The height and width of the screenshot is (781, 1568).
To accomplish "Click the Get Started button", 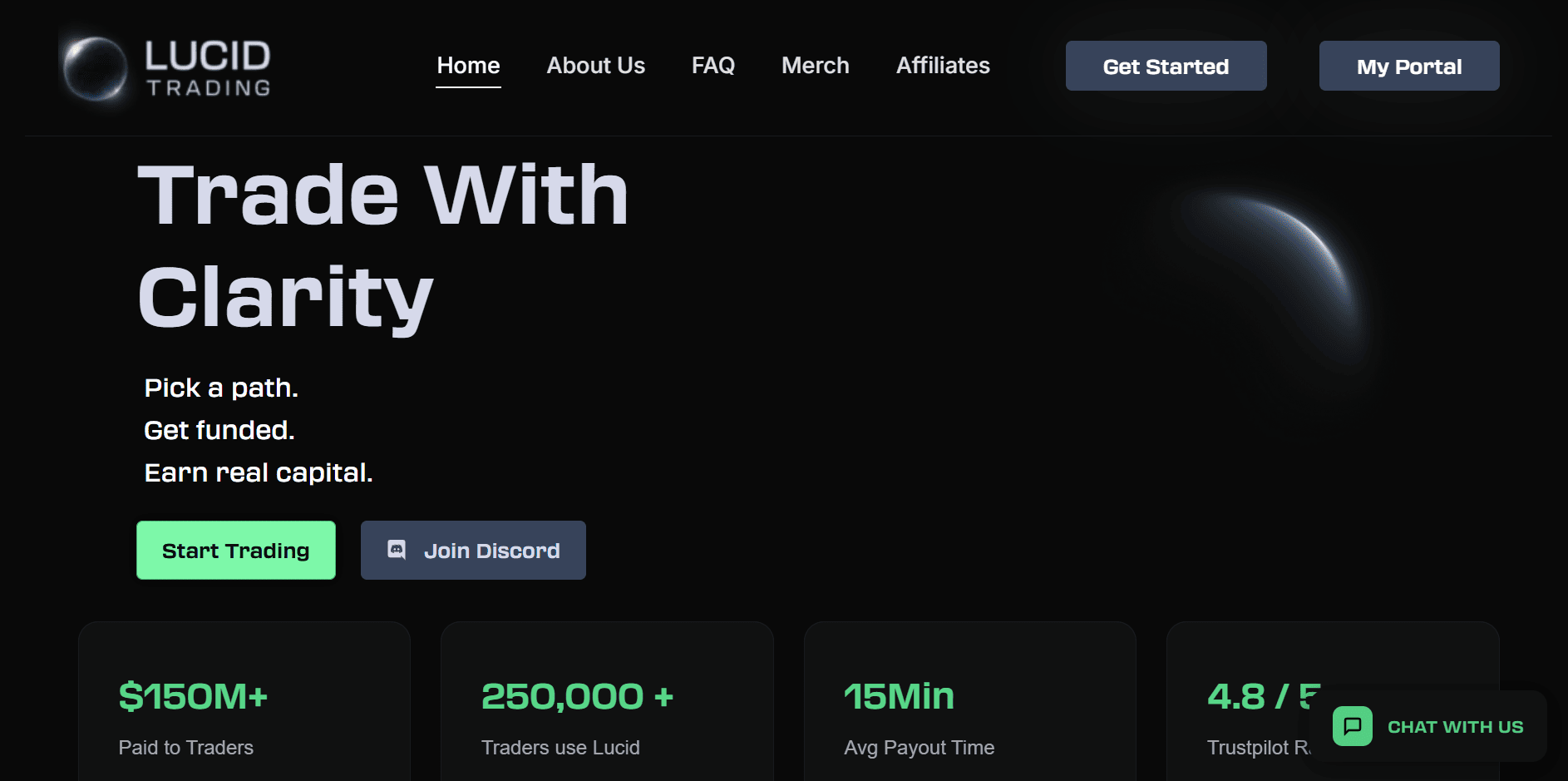I will point(1166,66).
